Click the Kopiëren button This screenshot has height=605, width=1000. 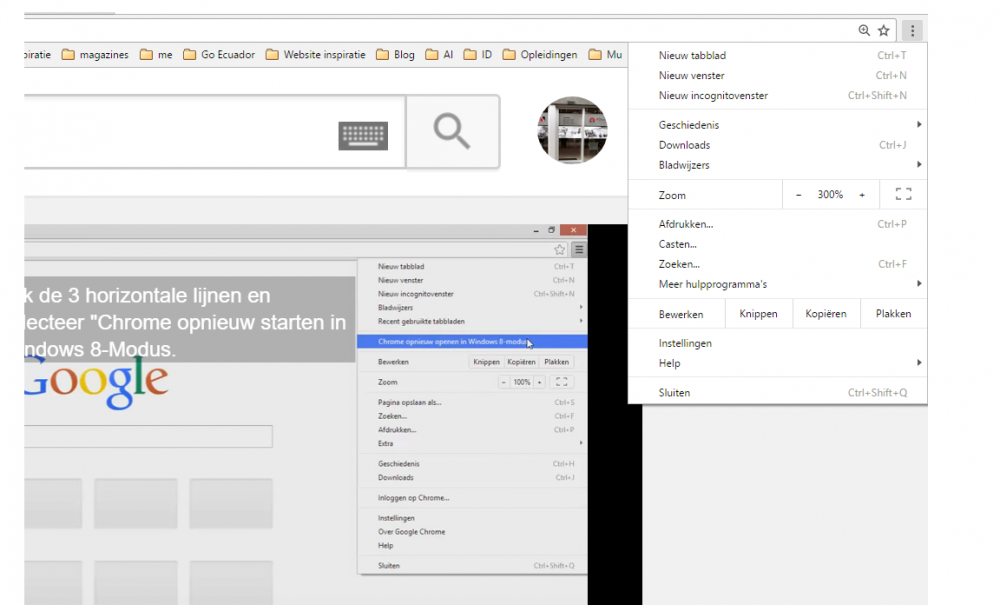(826, 314)
